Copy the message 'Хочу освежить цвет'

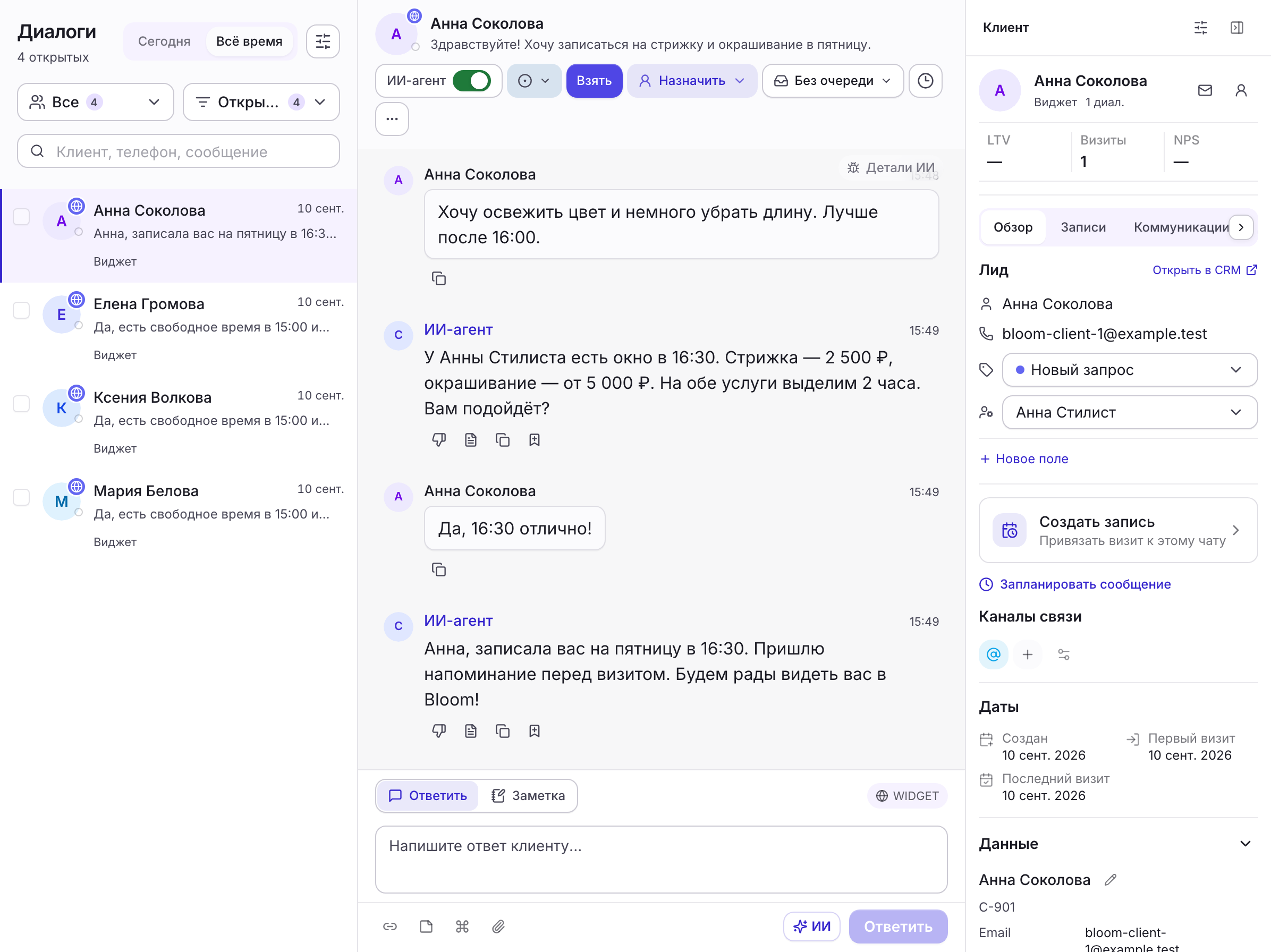click(439, 279)
